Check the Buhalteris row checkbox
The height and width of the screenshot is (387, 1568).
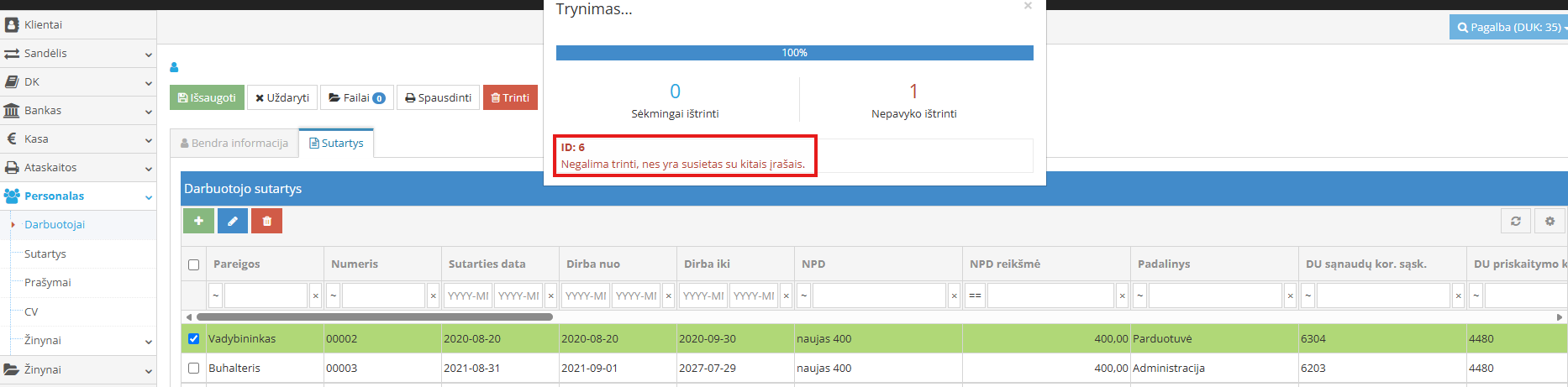point(194,368)
